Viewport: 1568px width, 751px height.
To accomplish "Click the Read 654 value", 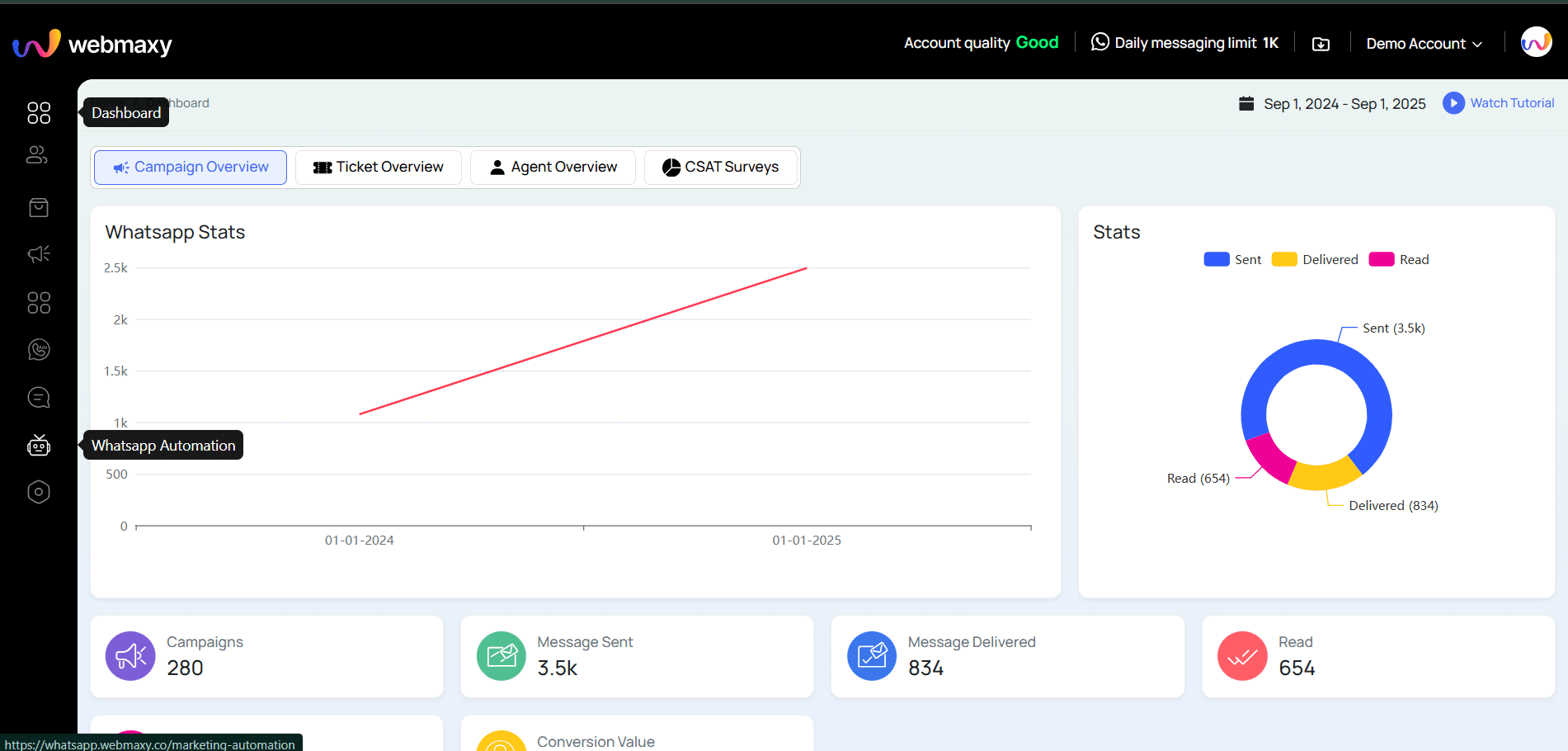I will coord(1297,668).
